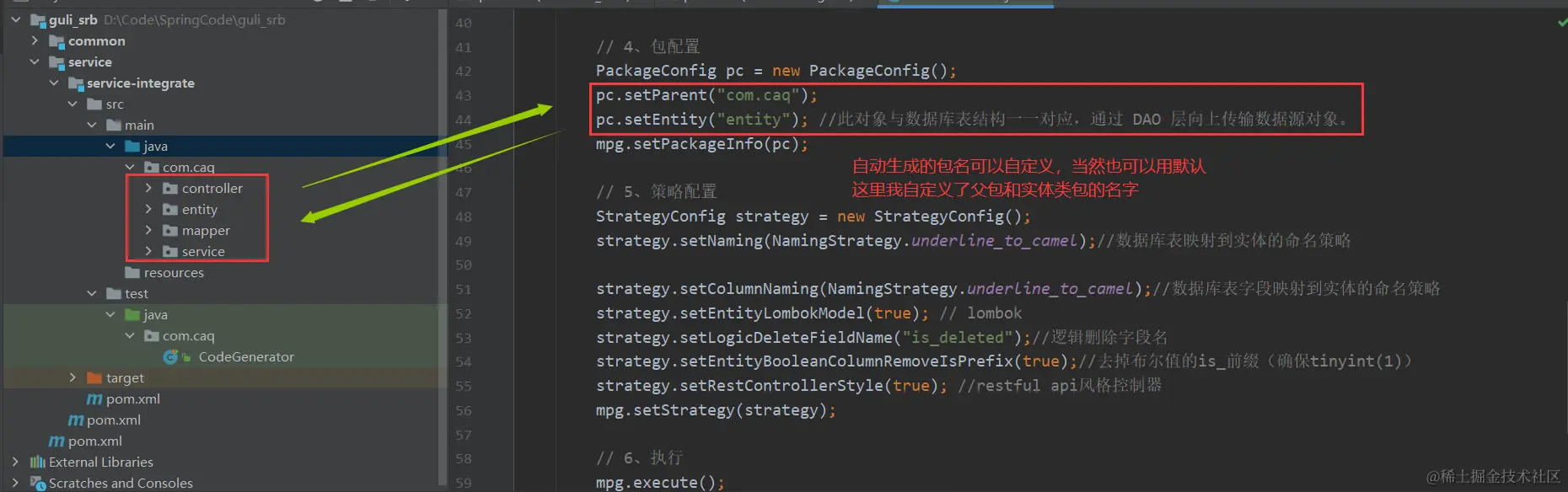Expand the common module
1568x492 pixels.
coord(35,40)
